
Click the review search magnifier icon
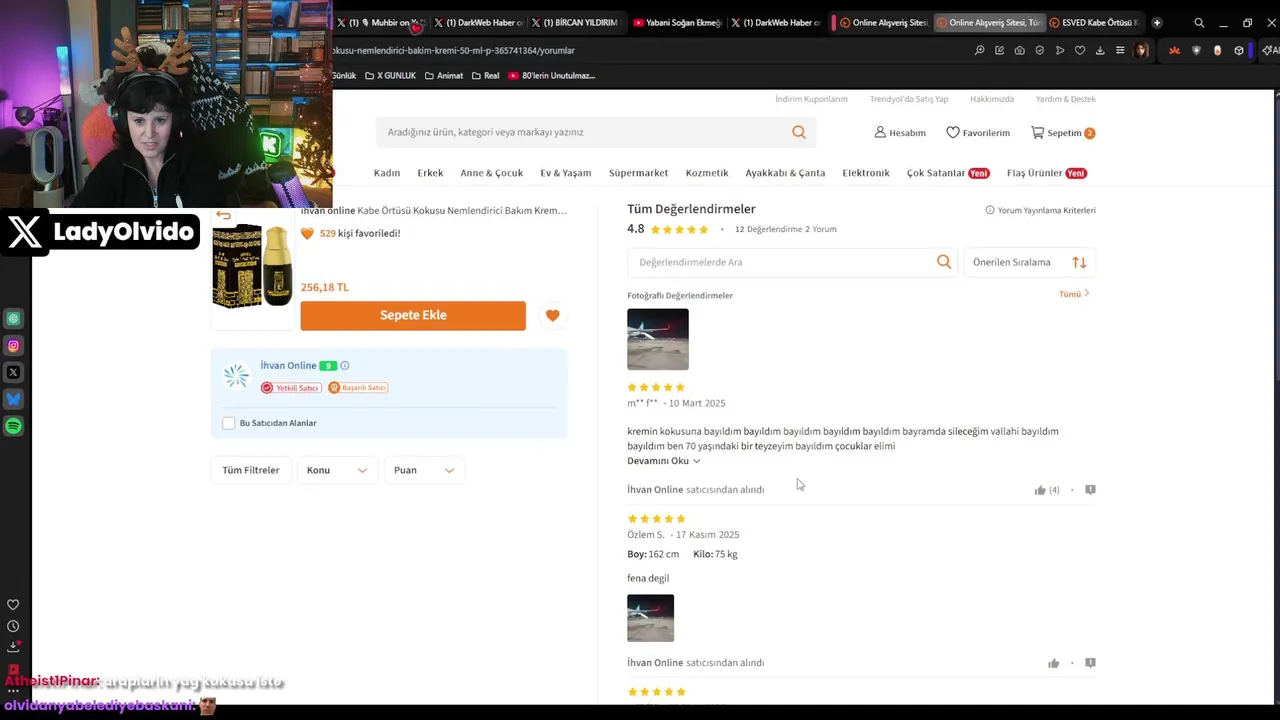(944, 262)
